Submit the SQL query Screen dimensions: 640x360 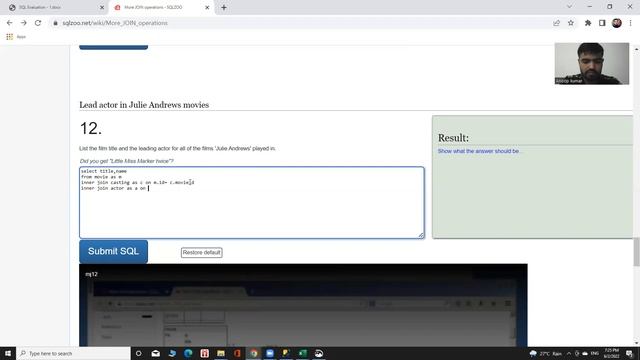pos(113,251)
